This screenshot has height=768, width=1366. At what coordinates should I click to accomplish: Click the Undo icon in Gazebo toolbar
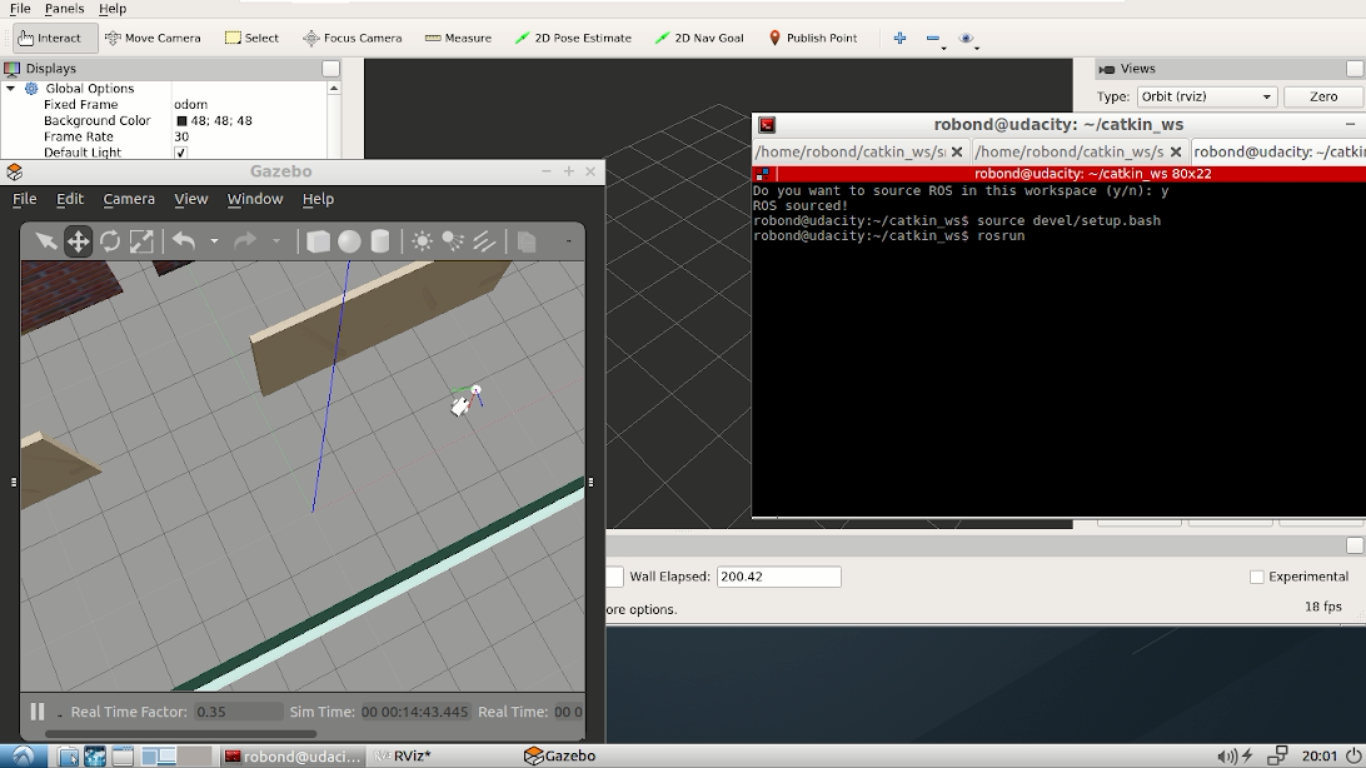click(184, 241)
